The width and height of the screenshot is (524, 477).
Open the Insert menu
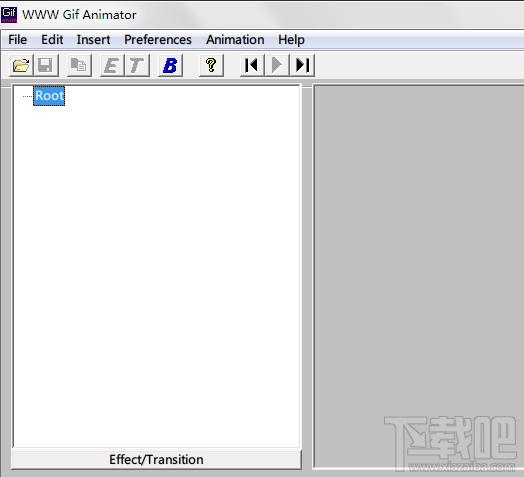coord(93,40)
